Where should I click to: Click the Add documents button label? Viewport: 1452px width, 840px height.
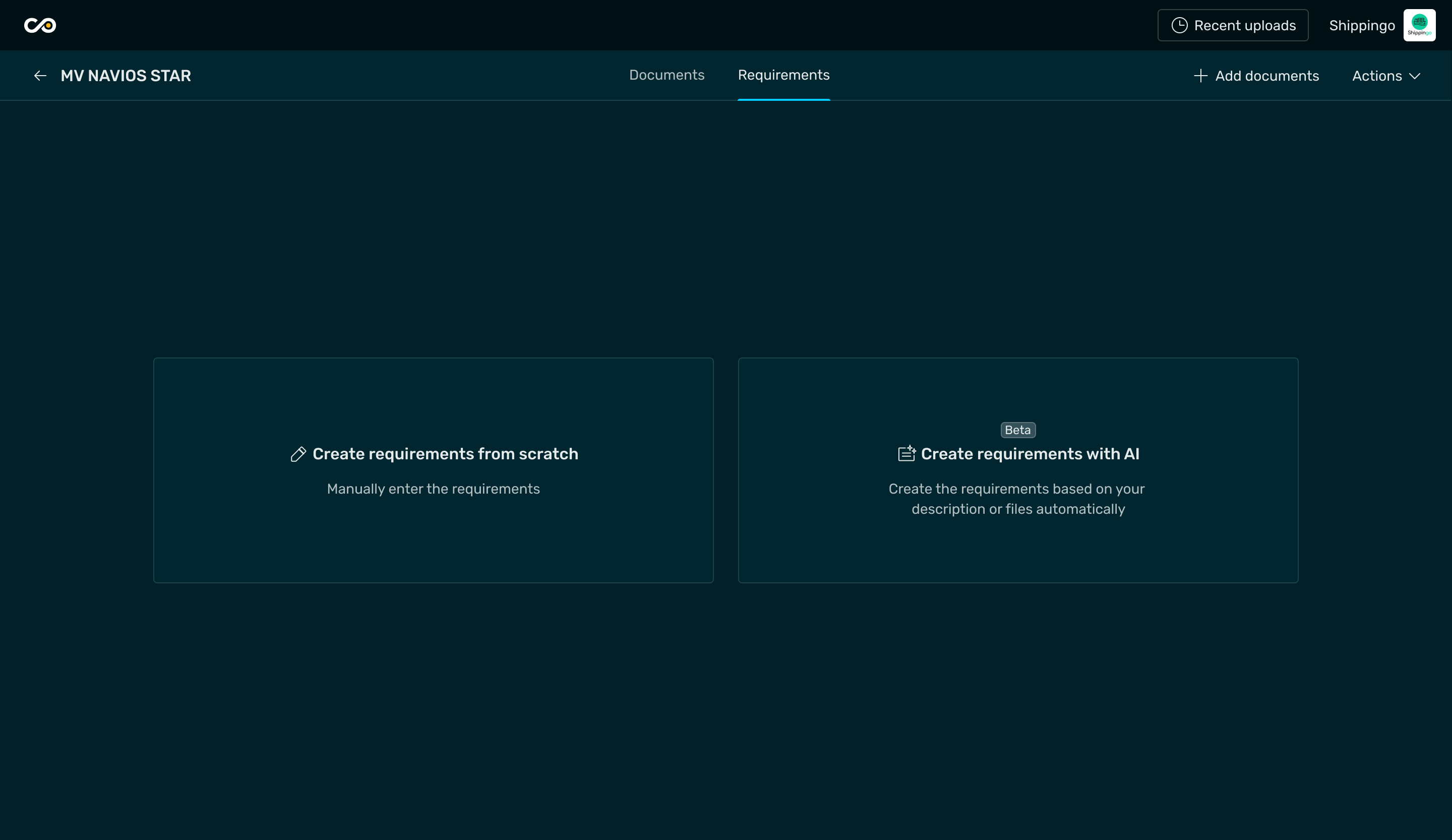click(x=1266, y=76)
